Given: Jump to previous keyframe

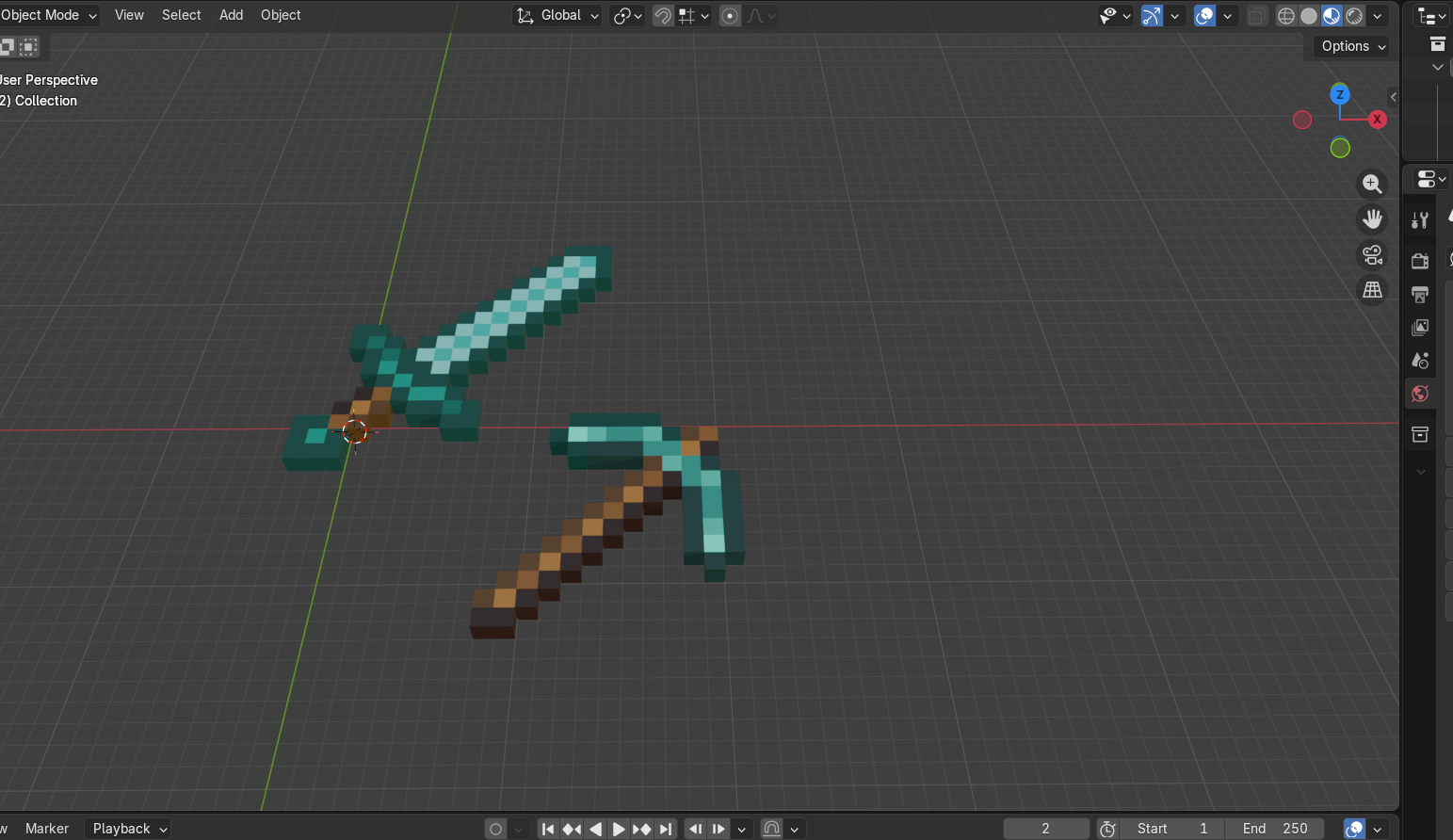Looking at the screenshot, I should [572, 829].
